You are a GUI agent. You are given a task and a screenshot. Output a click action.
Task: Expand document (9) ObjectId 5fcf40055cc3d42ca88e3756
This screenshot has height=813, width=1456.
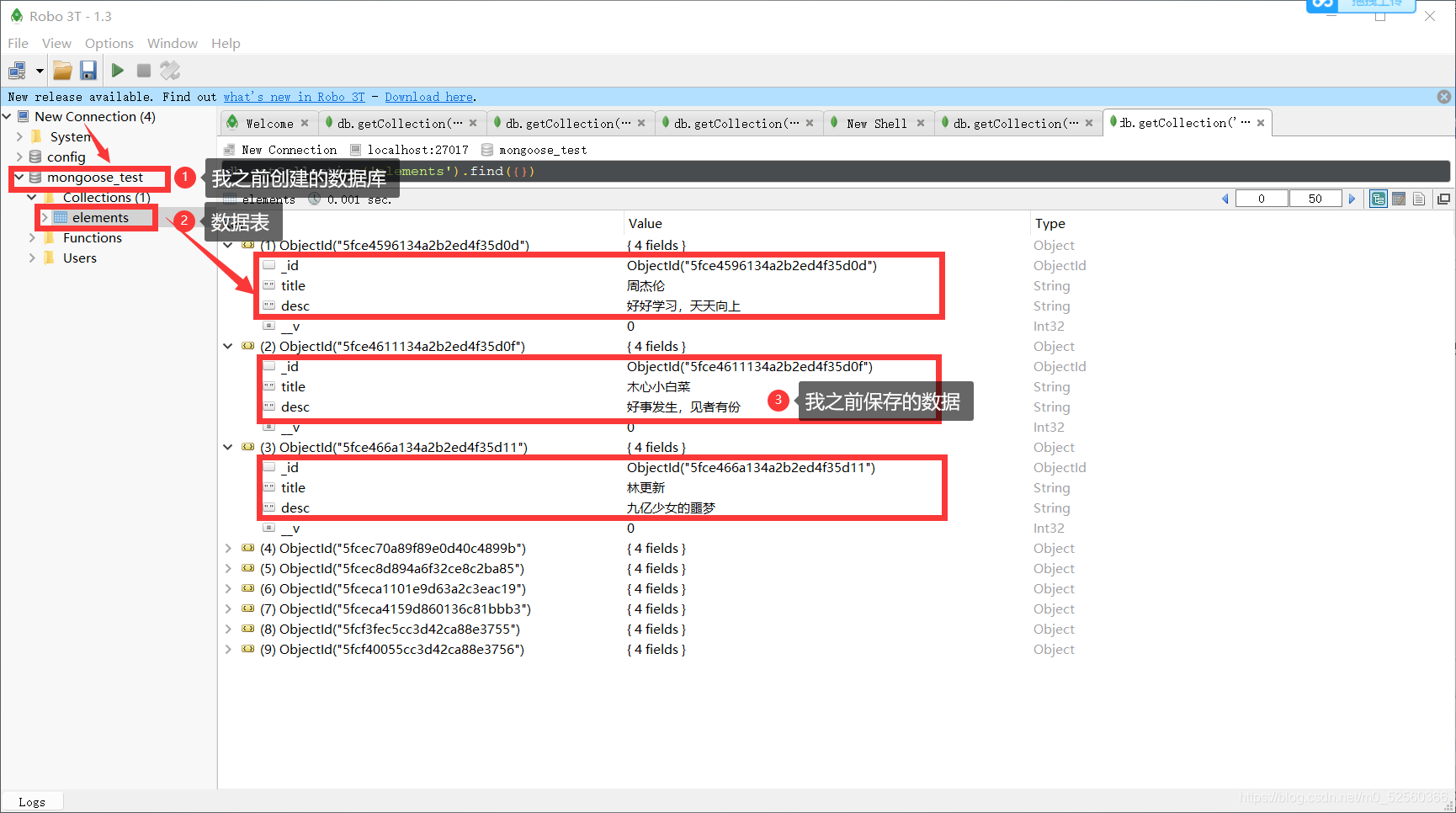click(x=227, y=649)
